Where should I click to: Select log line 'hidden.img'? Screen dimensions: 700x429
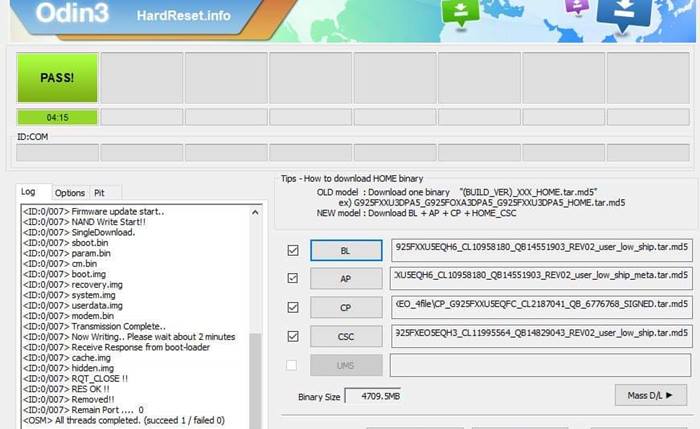(68, 368)
